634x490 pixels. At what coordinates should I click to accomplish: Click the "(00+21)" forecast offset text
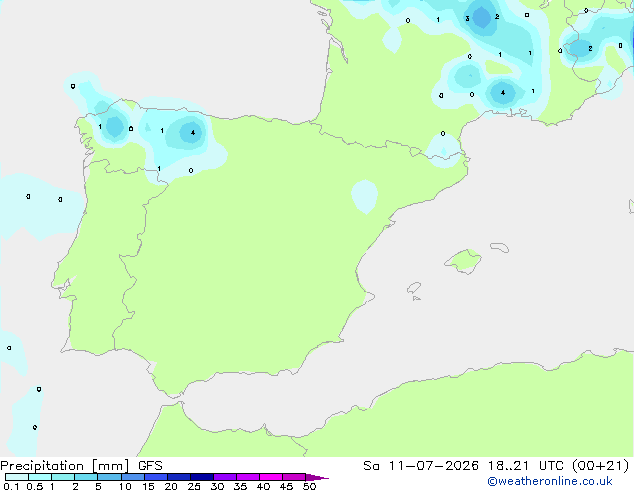click(601, 466)
